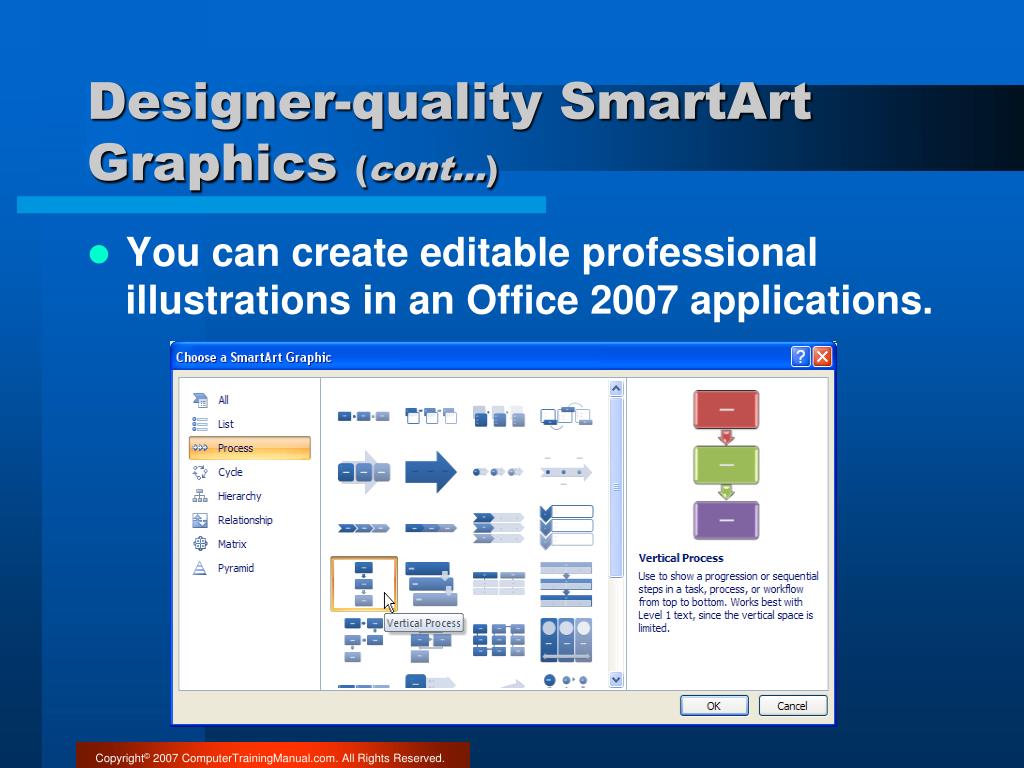Image resolution: width=1024 pixels, height=768 pixels.
Task: Click the layout gallery scroll down arrow
Action: (x=616, y=680)
